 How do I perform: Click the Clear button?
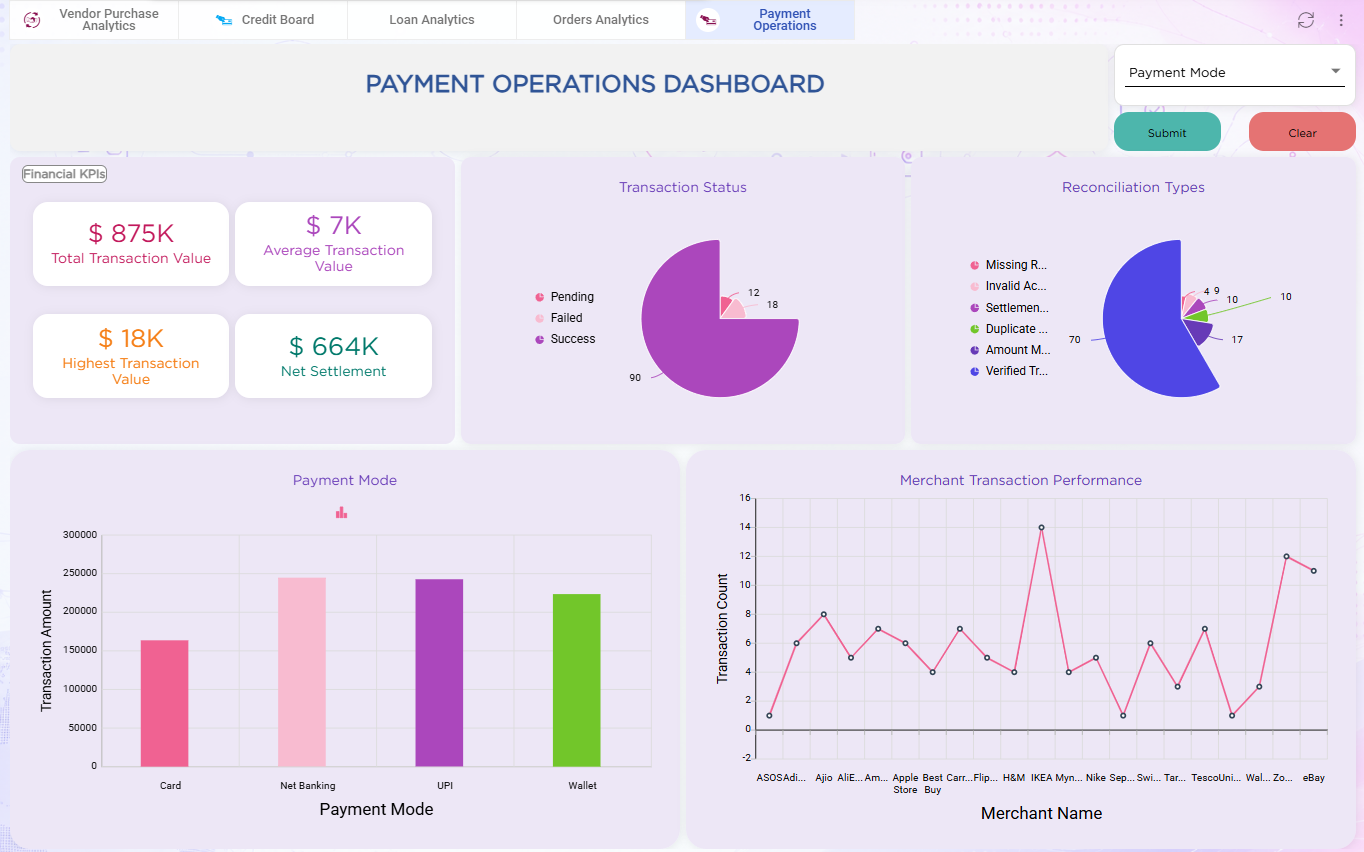(1302, 132)
